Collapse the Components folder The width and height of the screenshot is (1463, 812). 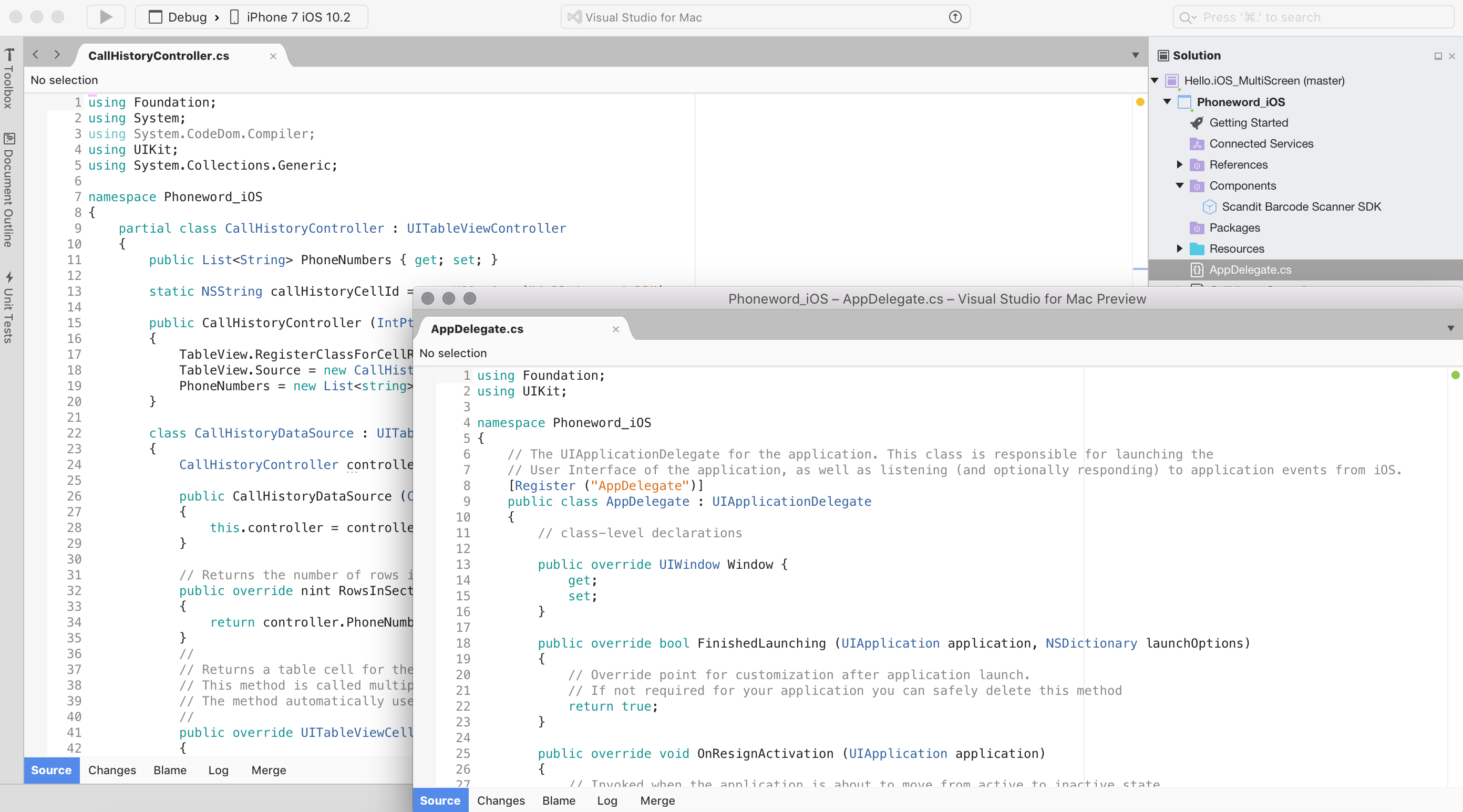click(1180, 186)
